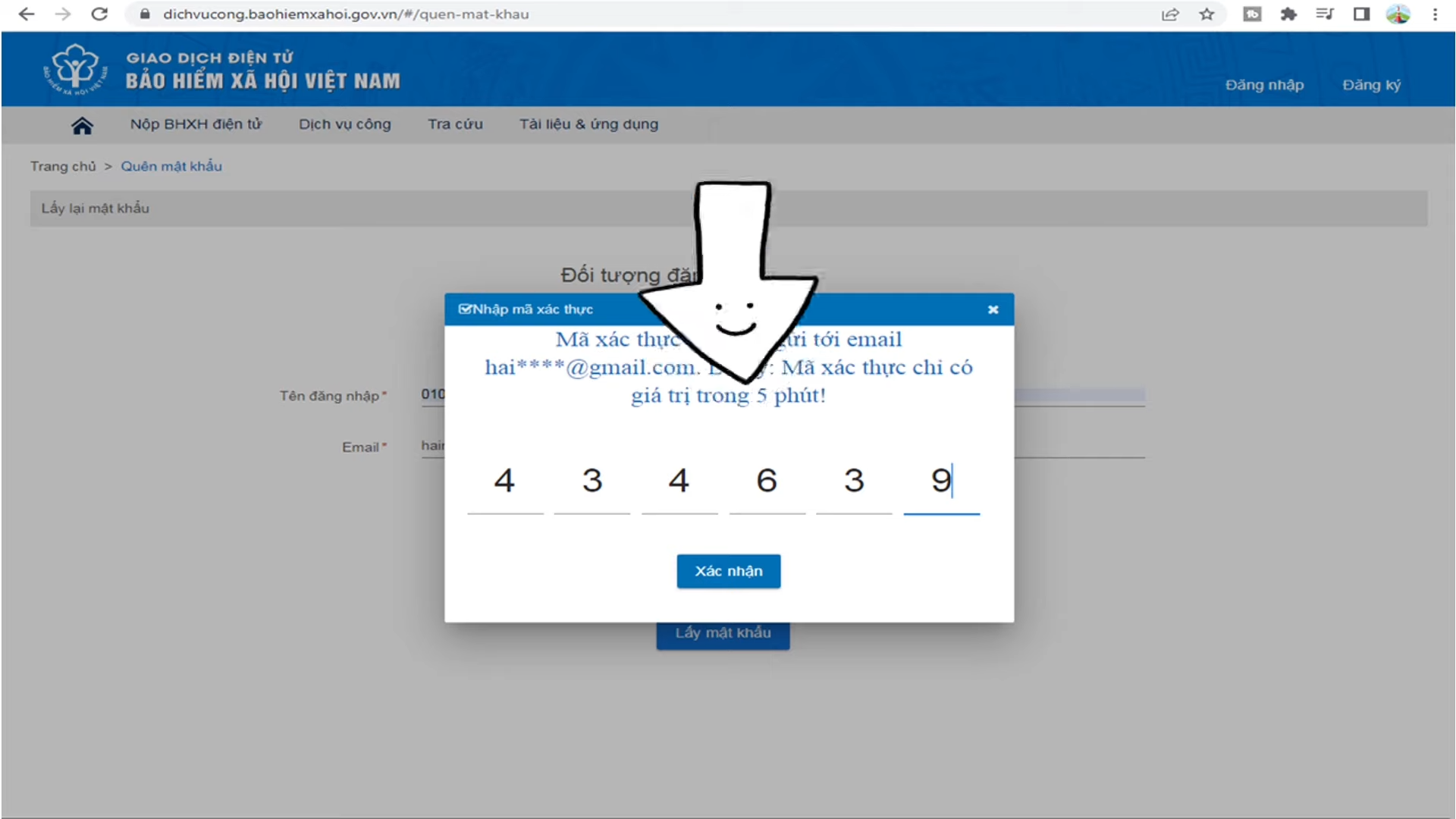Bookmark page with star icon
The image size is (1456, 819).
coord(1207,14)
